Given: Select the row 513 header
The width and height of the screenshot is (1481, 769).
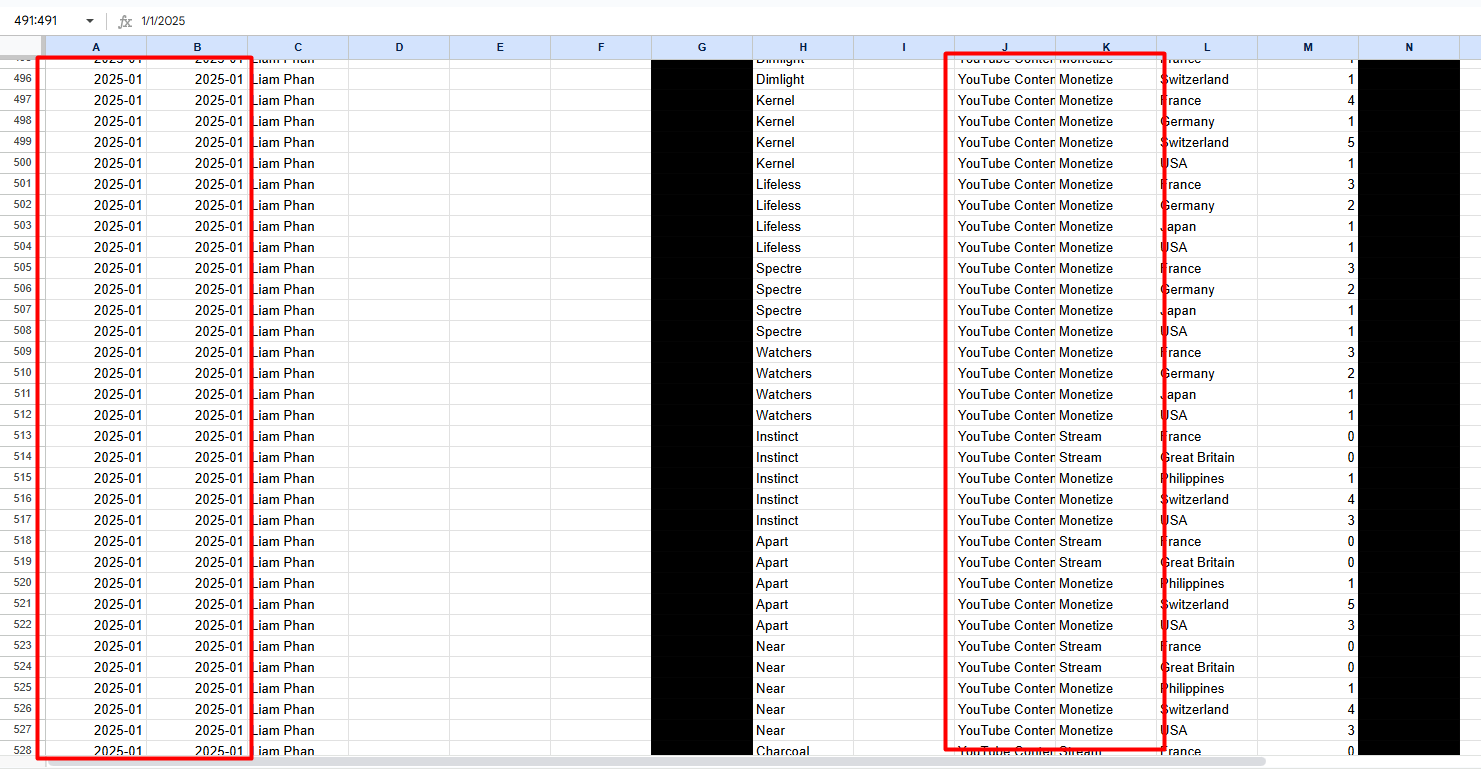Looking at the screenshot, I should [x=21, y=436].
